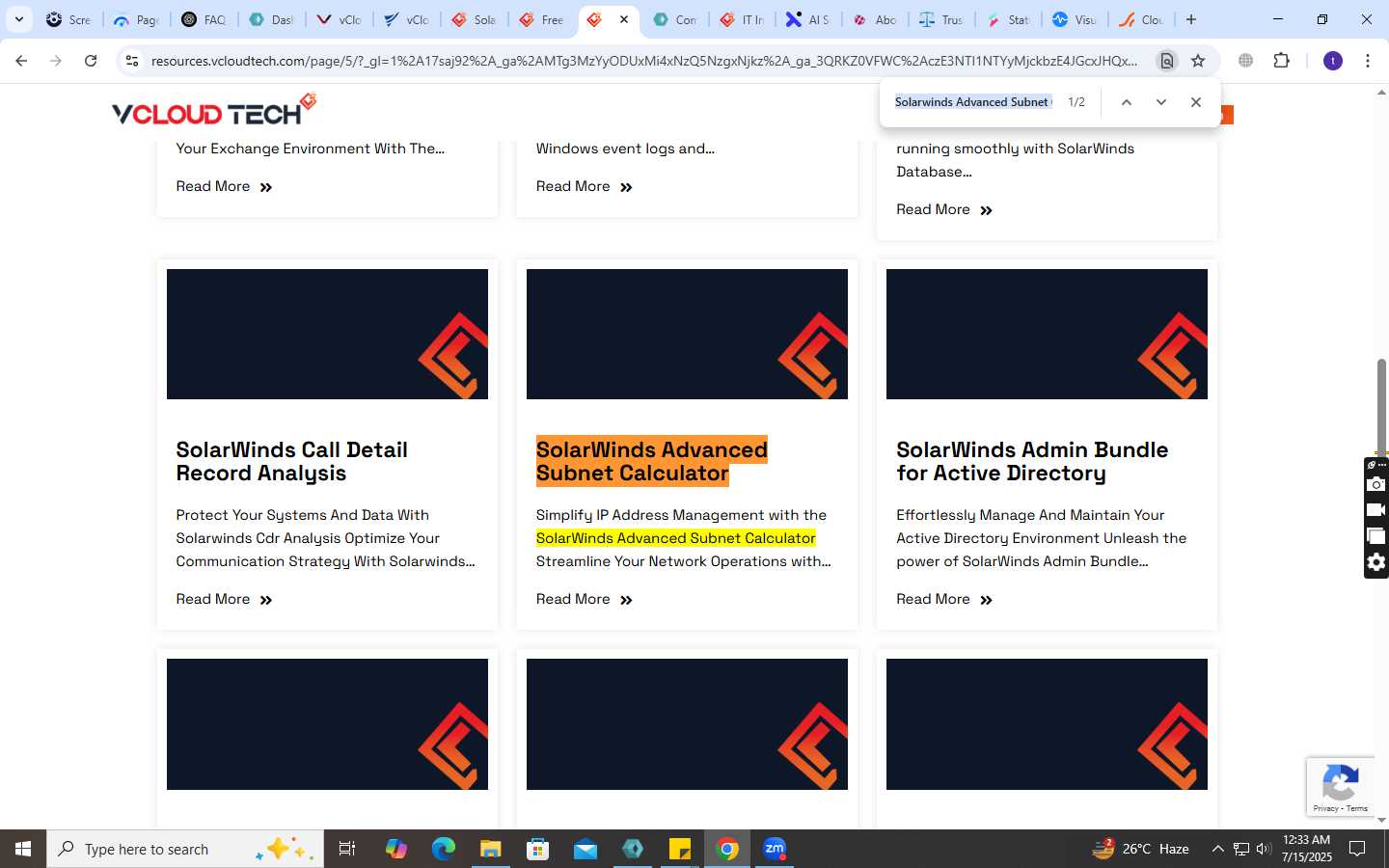
Task: Open the screenshot camera tool in side panel
Action: [x=1376, y=484]
